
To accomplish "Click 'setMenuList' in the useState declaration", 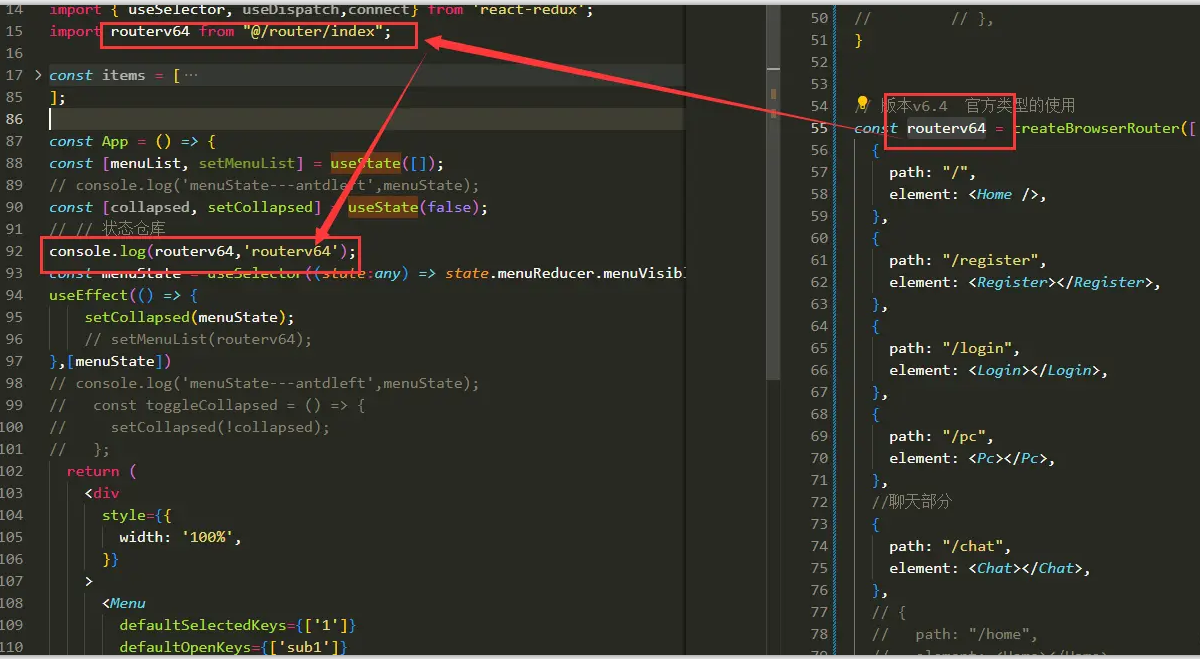I will [x=246, y=163].
